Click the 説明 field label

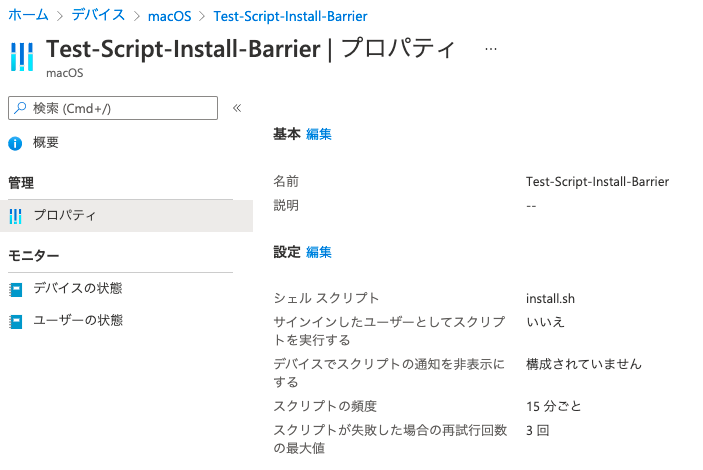(286, 205)
